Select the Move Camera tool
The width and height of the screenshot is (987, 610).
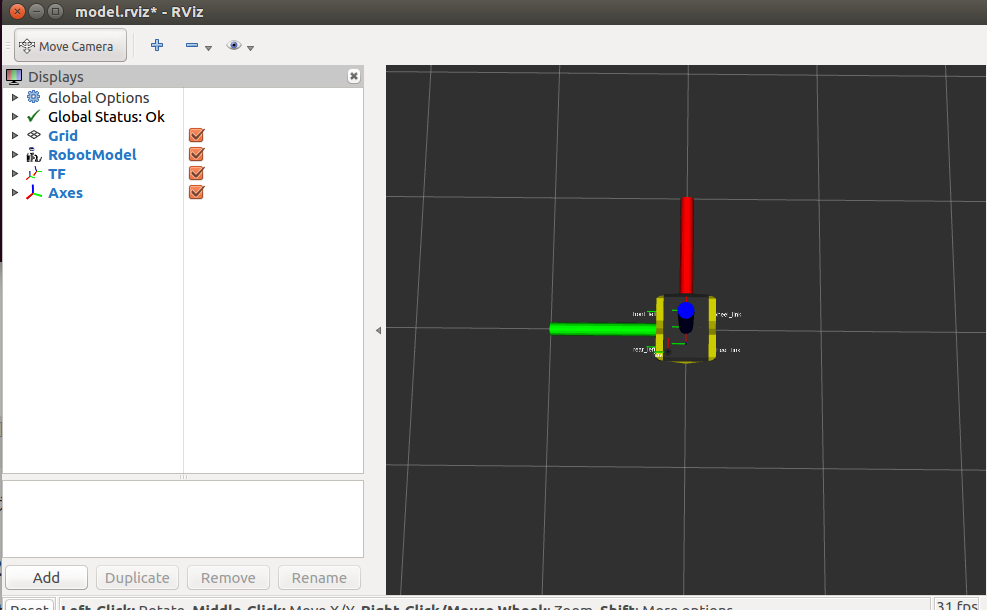(70, 46)
